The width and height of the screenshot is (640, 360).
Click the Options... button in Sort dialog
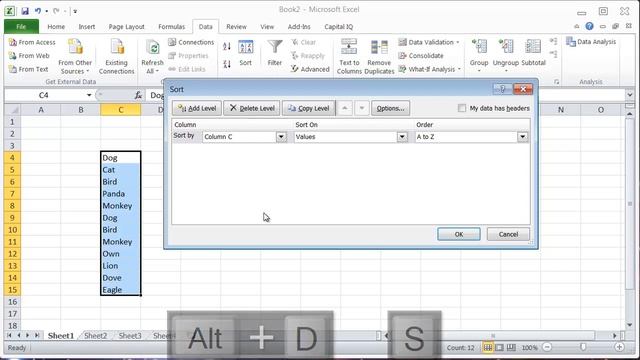pyautogui.click(x=391, y=108)
